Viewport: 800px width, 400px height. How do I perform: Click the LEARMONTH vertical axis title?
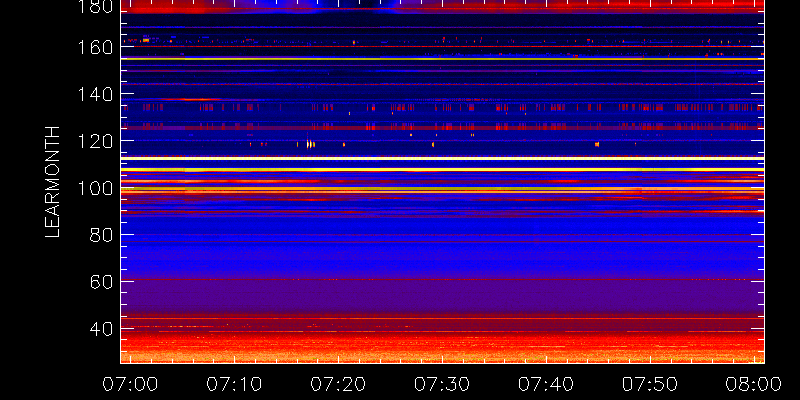tap(53, 182)
